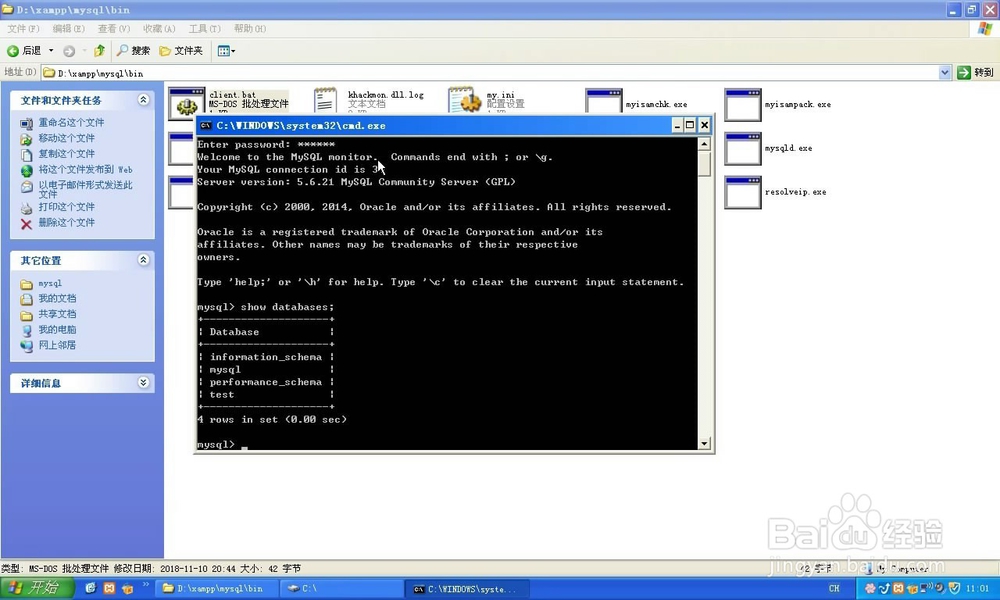Click 将这个文件发布到 Web link
Viewport: 1000px width, 600px height.
pos(85,169)
